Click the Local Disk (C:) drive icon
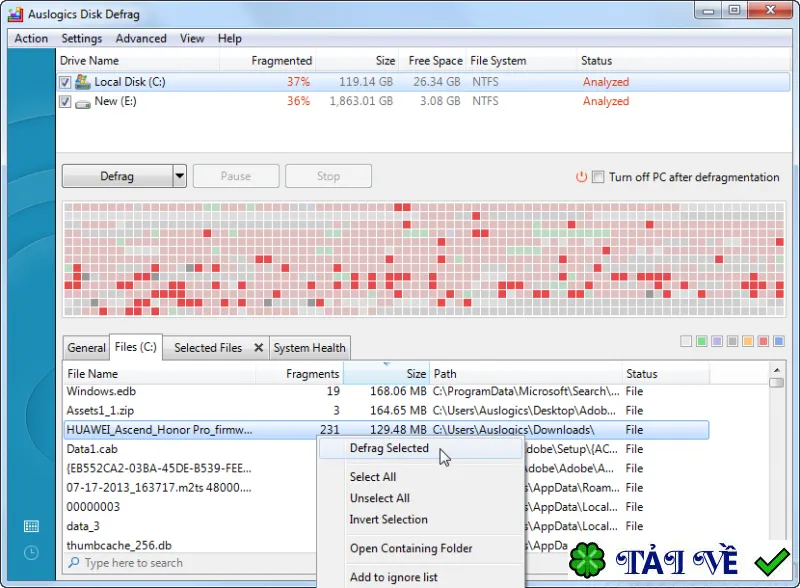The width and height of the screenshot is (800, 588). point(82,82)
